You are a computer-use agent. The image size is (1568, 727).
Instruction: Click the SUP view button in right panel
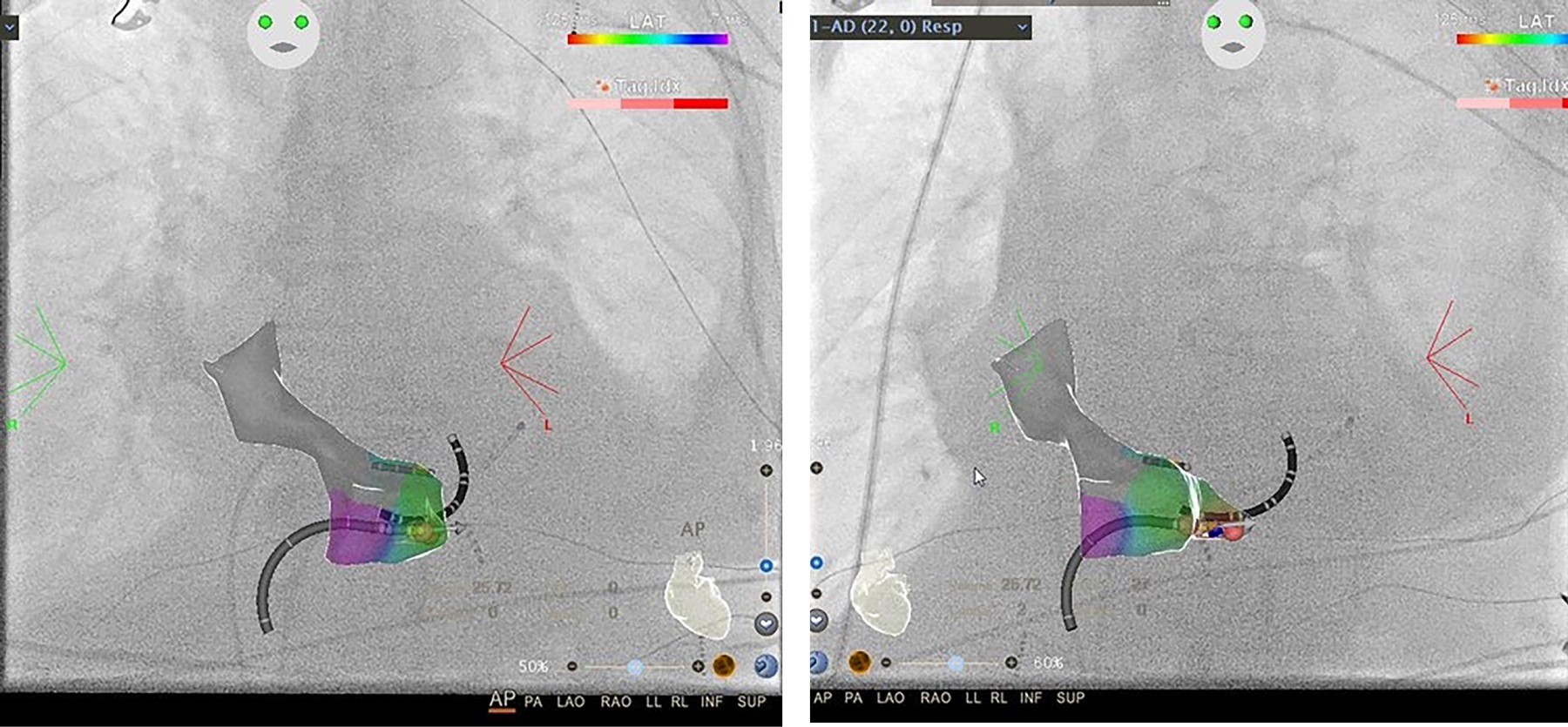[x=1070, y=698]
